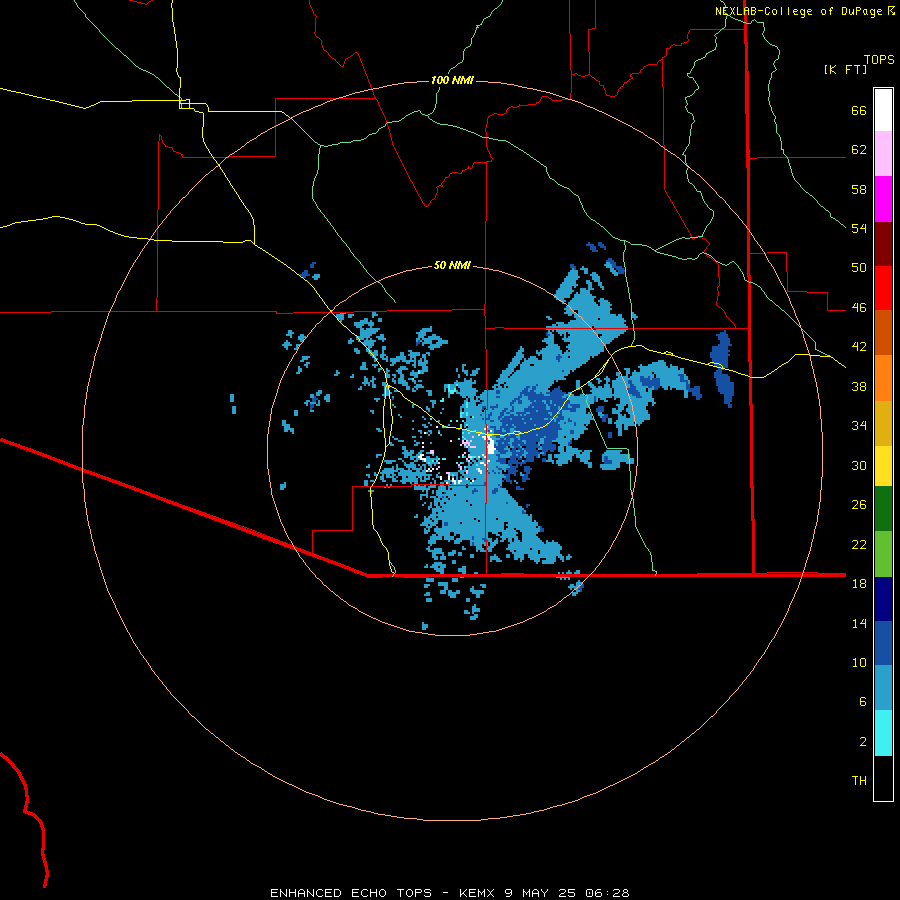The width and height of the screenshot is (900, 900).
Task: Click the legend value '6'
Action: 863,702
